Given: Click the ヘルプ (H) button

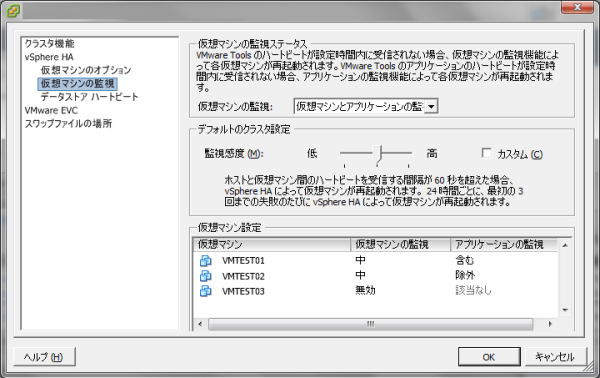Looking at the screenshot, I should click(44, 357).
